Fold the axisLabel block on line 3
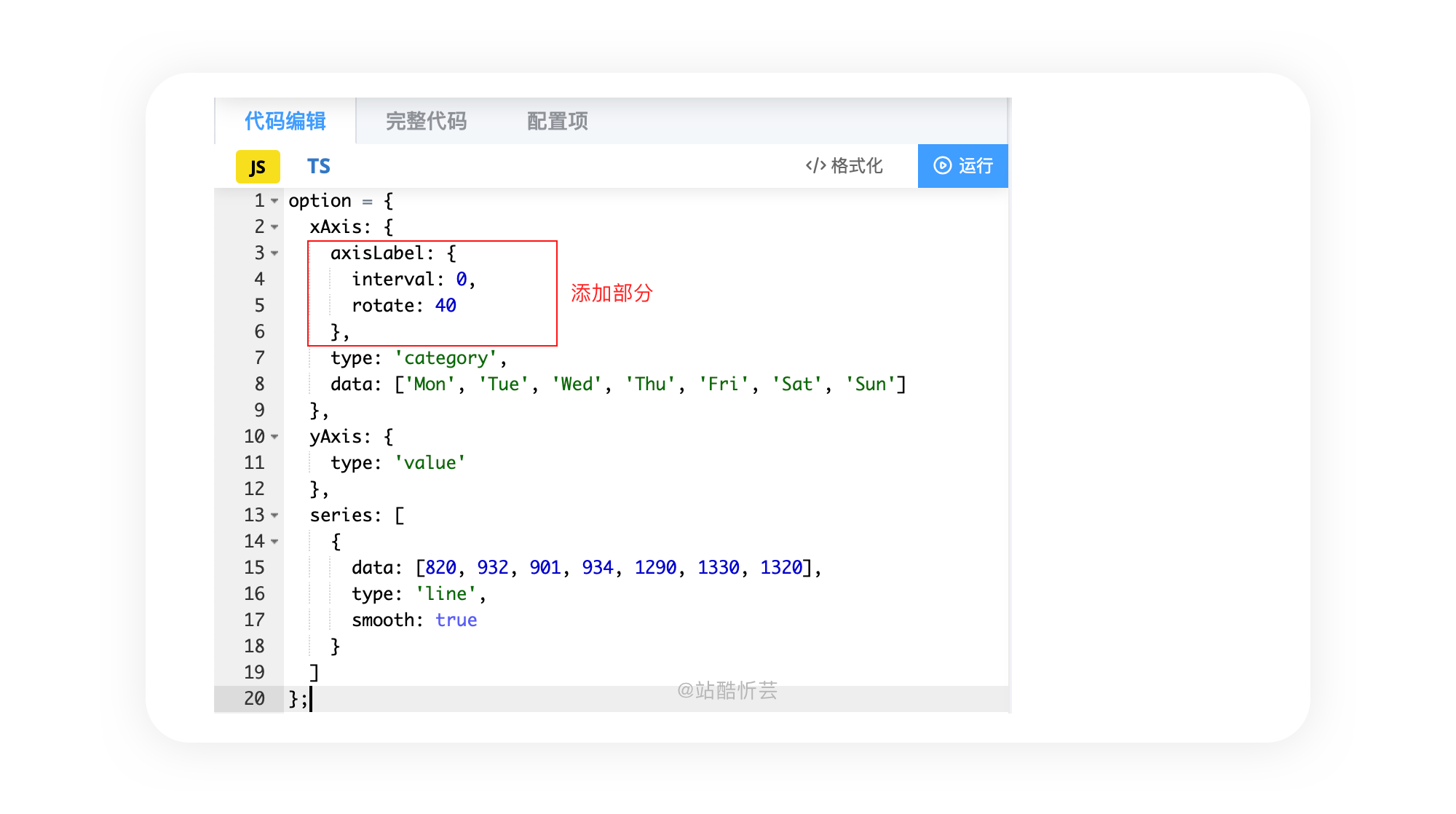Screen dimensions: 1456x814 click(274, 253)
